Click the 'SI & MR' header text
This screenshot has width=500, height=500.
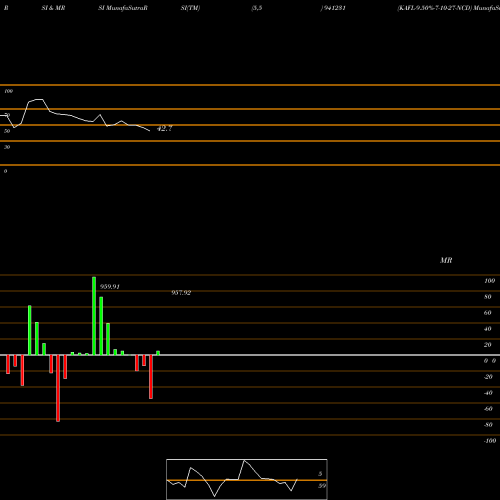point(53,8)
